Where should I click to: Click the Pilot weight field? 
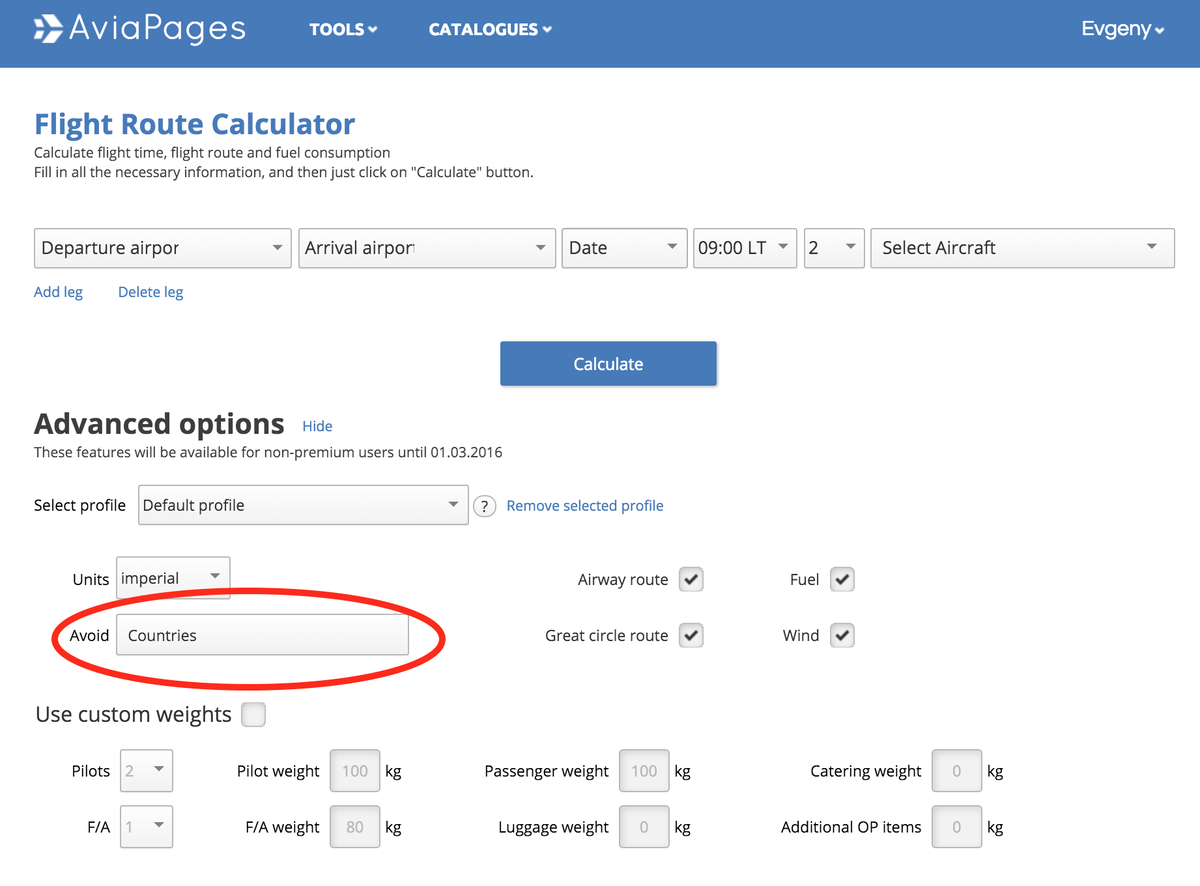(x=355, y=771)
